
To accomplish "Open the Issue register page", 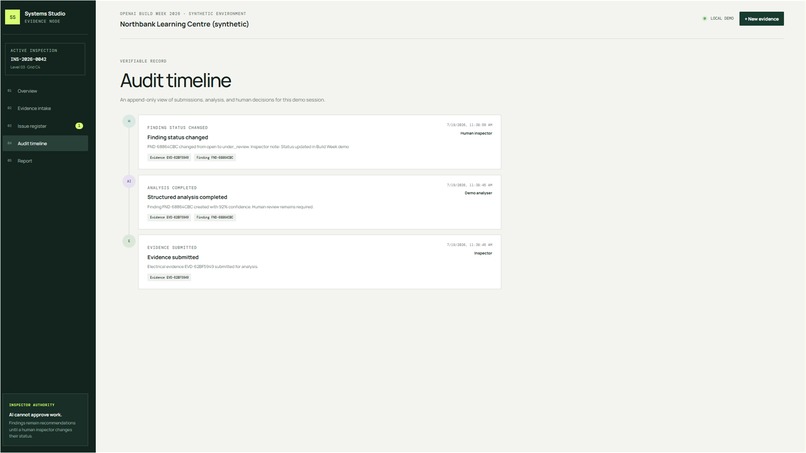I will pos(45,126).
